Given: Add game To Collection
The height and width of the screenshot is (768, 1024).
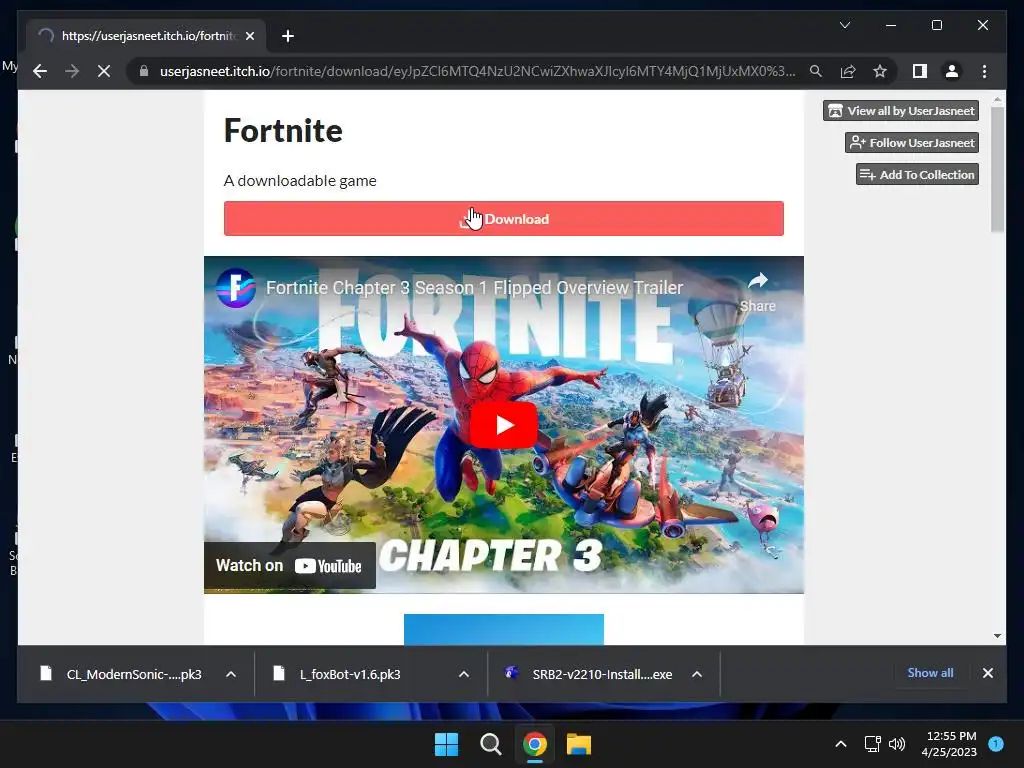Looking at the screenshot, I should 917,174.
